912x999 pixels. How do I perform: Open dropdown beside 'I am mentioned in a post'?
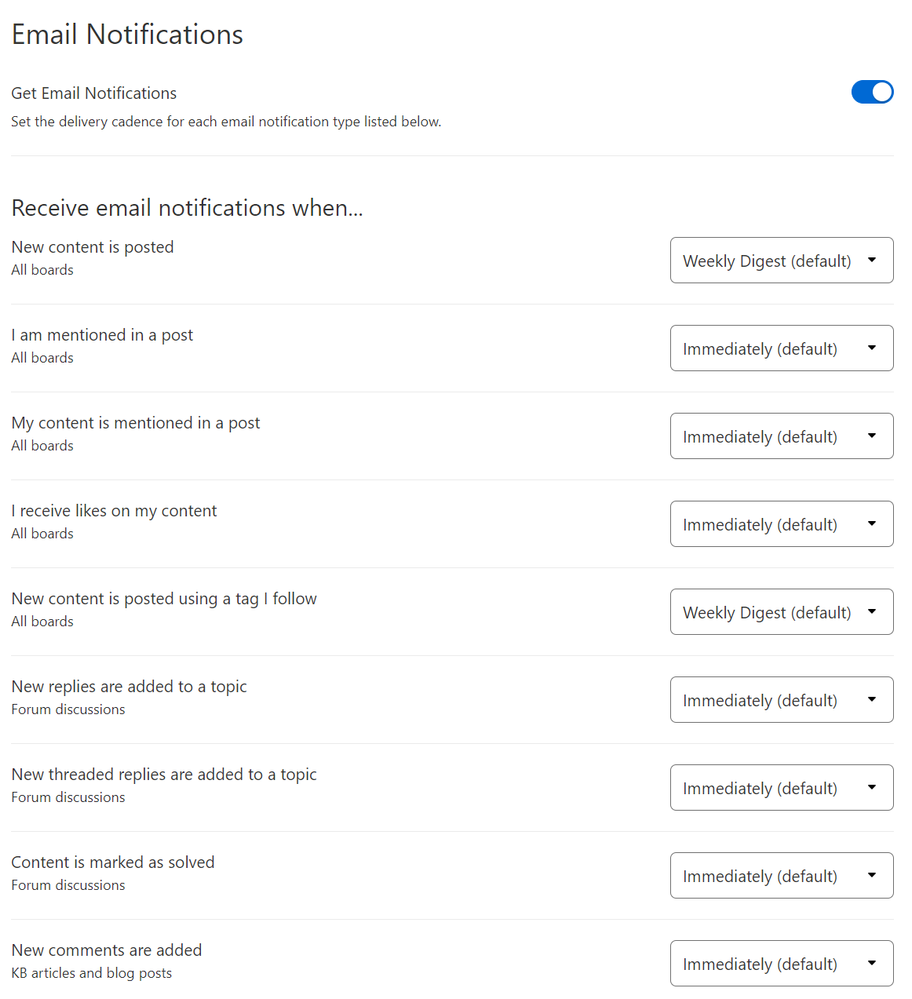(x=781, y=349)
